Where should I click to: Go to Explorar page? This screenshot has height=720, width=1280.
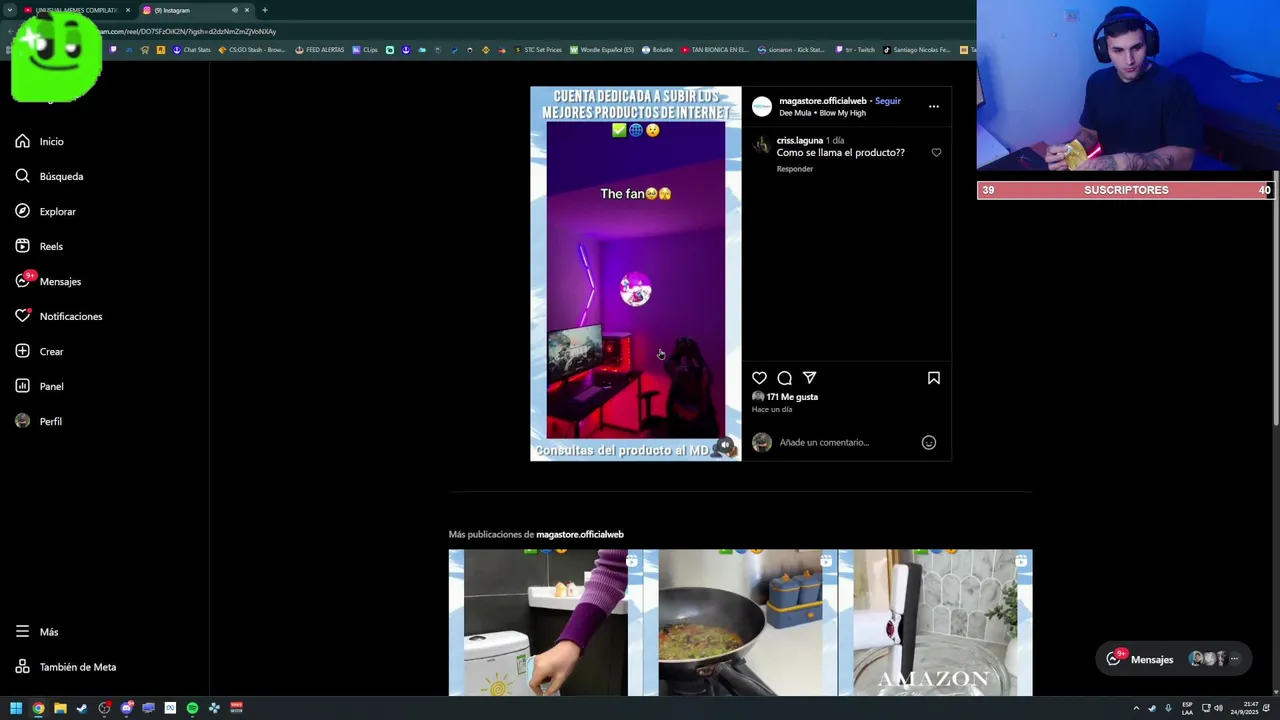[45, 211]
